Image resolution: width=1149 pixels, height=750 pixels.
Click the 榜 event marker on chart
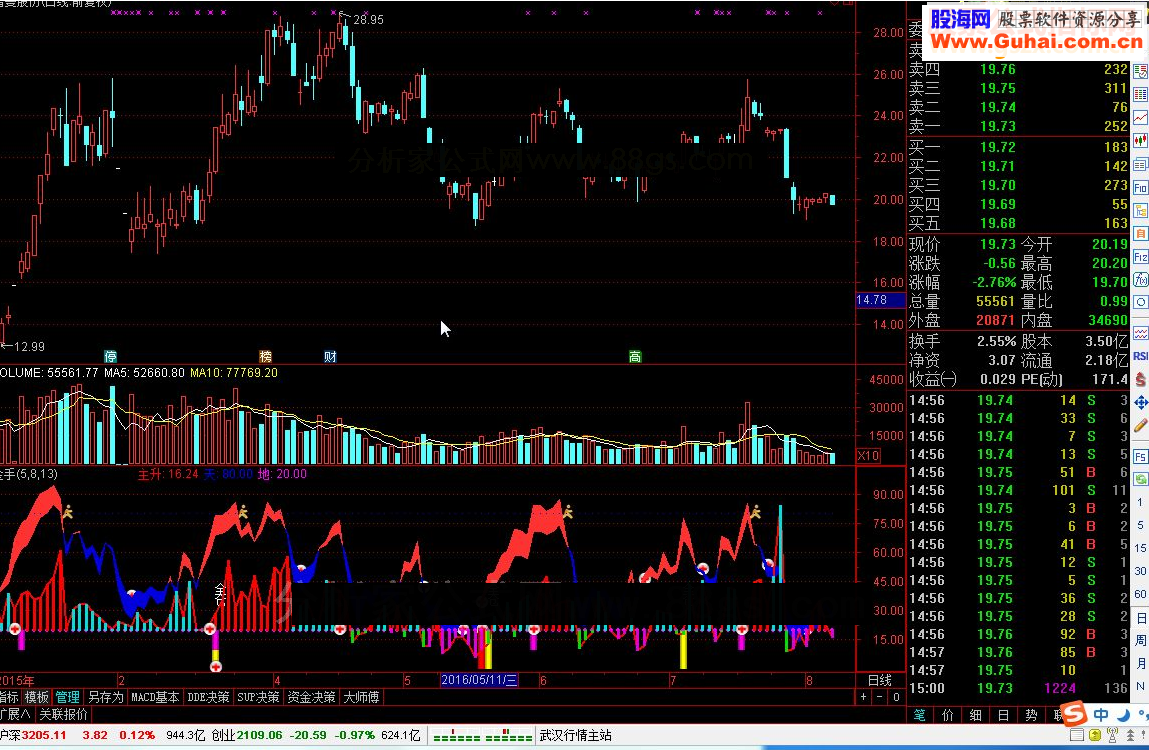pyautogui.click(x=265, y=356)
